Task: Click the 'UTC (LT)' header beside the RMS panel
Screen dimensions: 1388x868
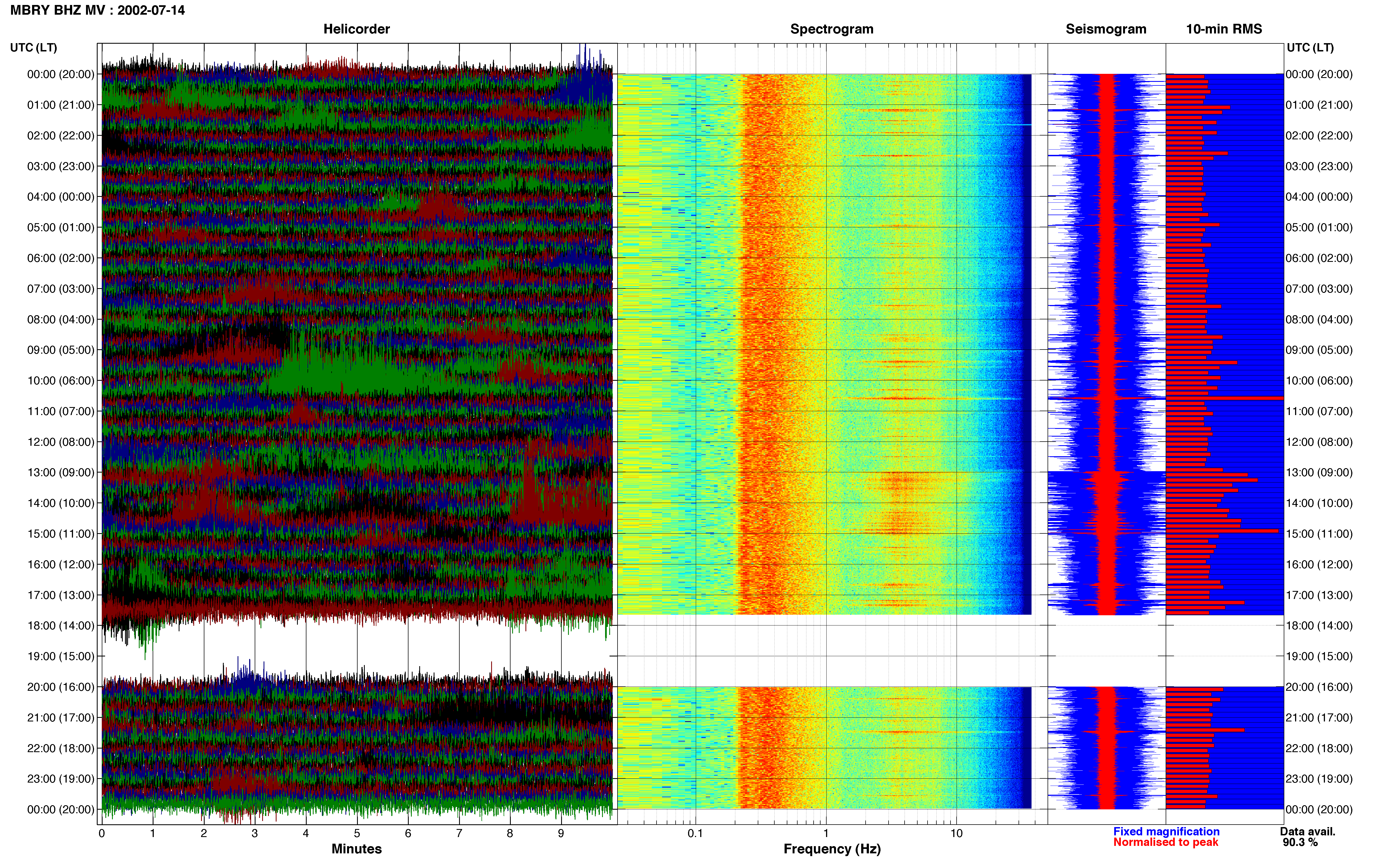Action: coord(1310,48)
